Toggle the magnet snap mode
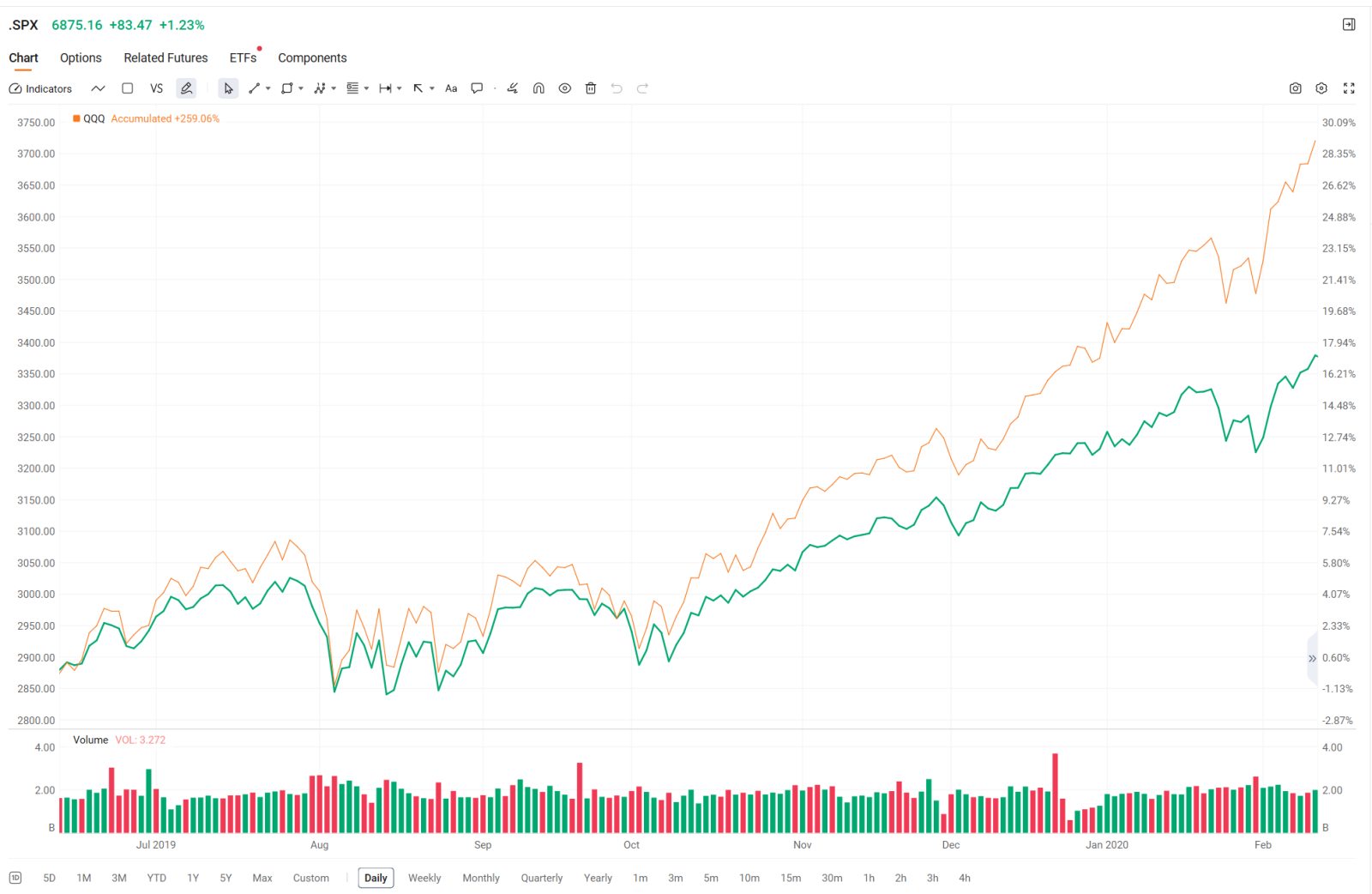 pos(539,88)
